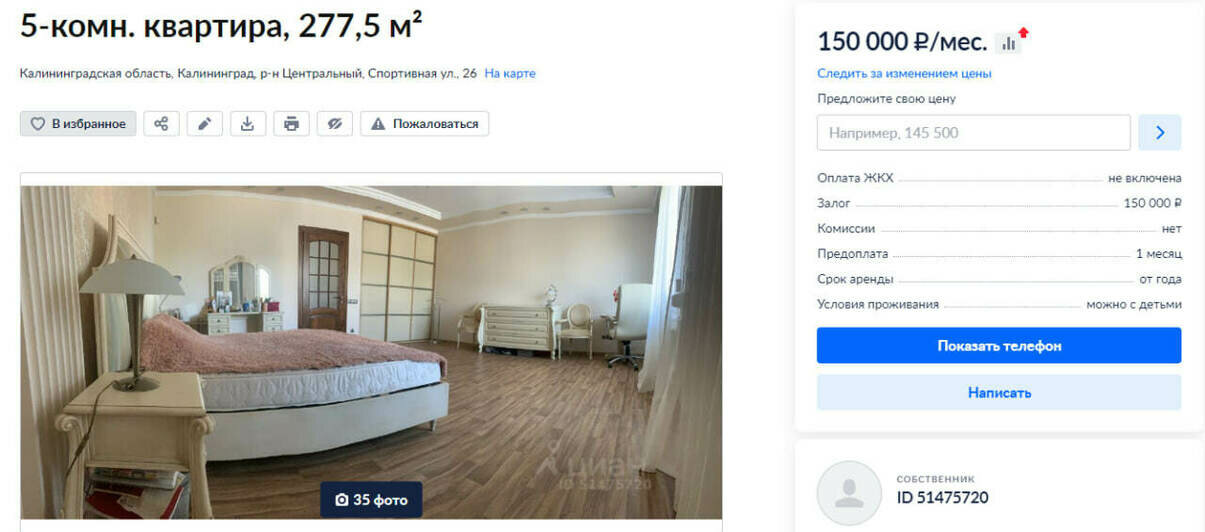
Task: Click the download listing icon
Action: coord(248,124)
